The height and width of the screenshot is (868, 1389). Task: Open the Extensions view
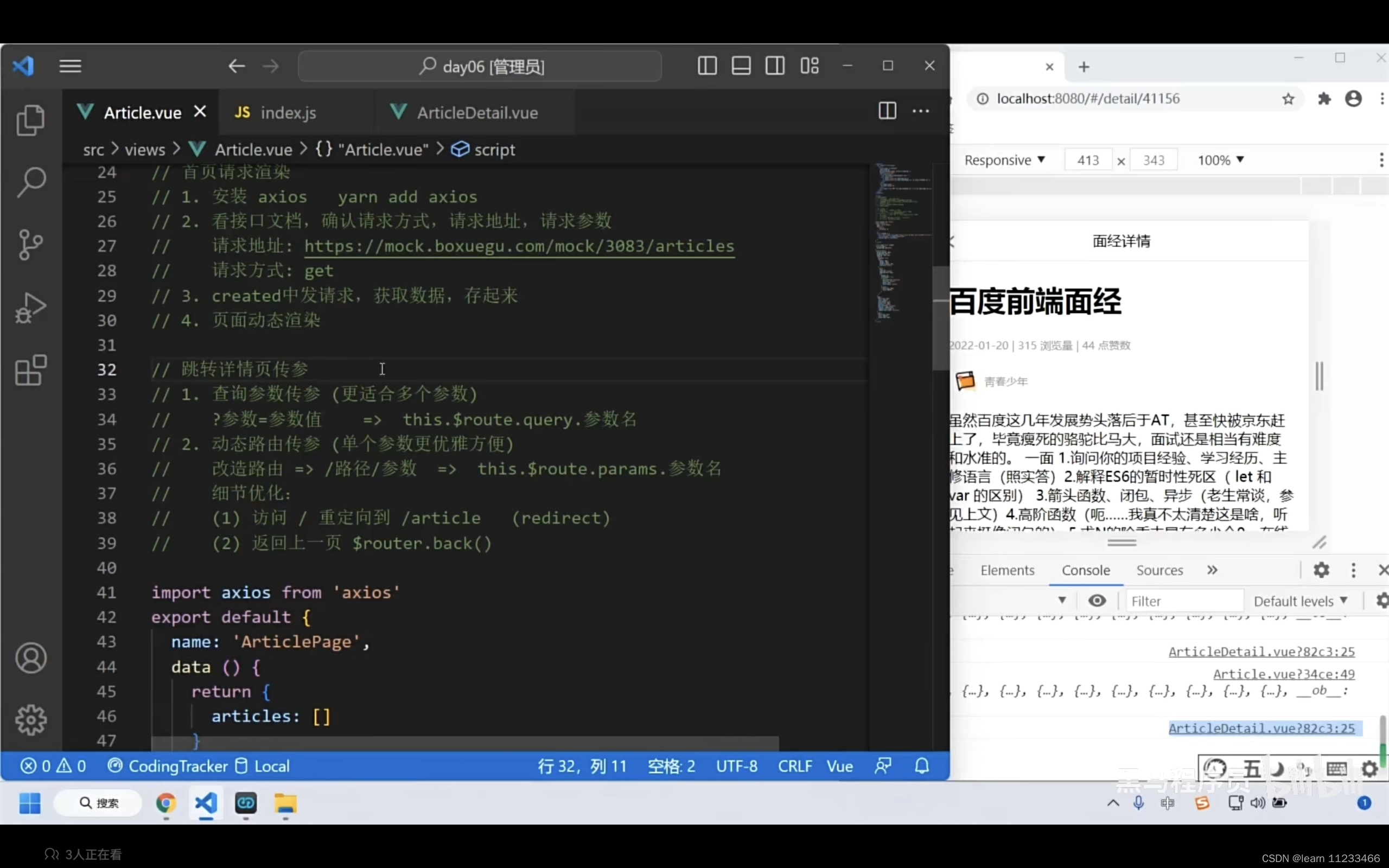[30, 371]
